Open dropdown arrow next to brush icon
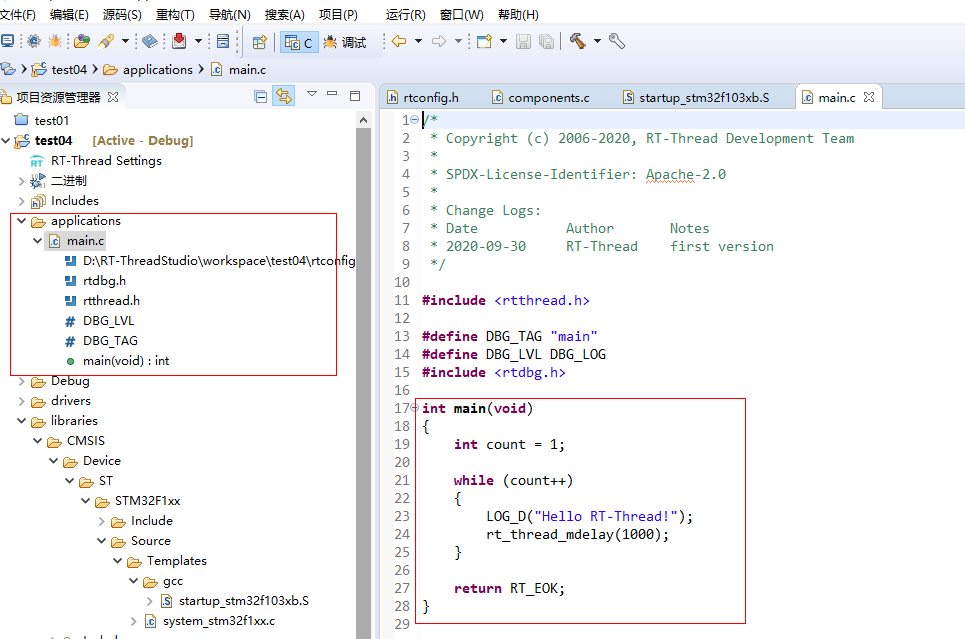 pyautogui.click(x=125, y=41)
